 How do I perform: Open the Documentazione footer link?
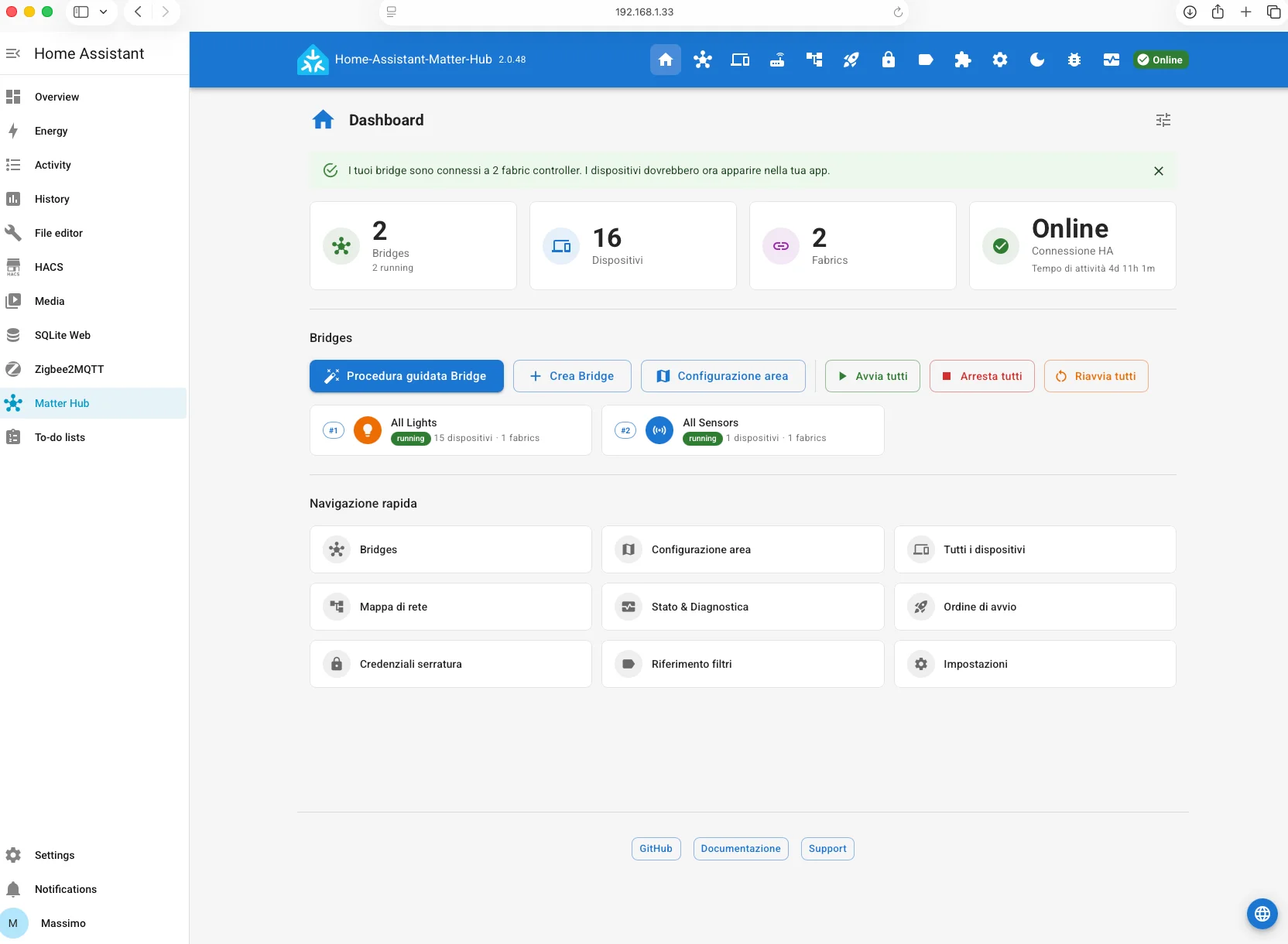pos(741,849)
